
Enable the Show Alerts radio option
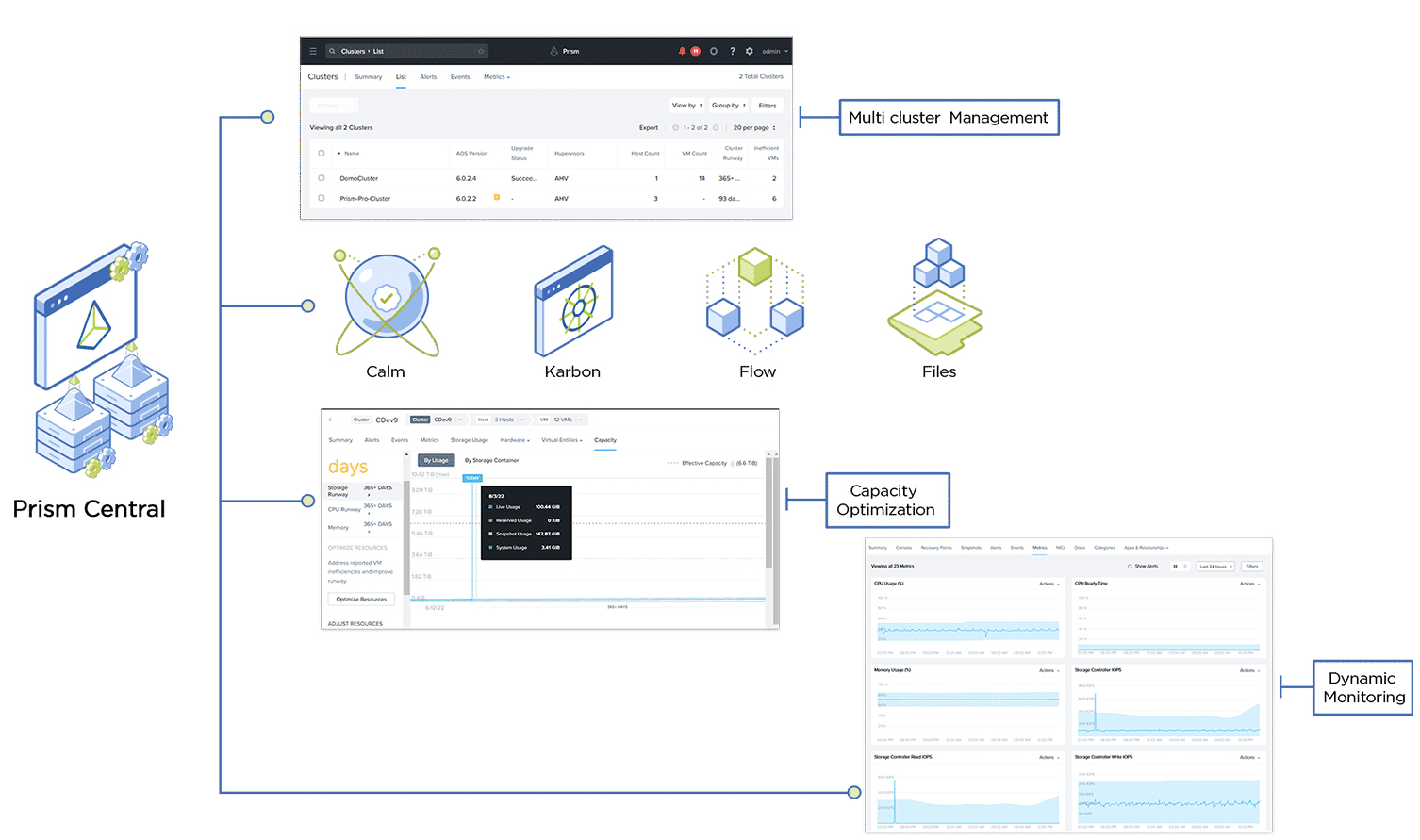tap(1130, 567)
